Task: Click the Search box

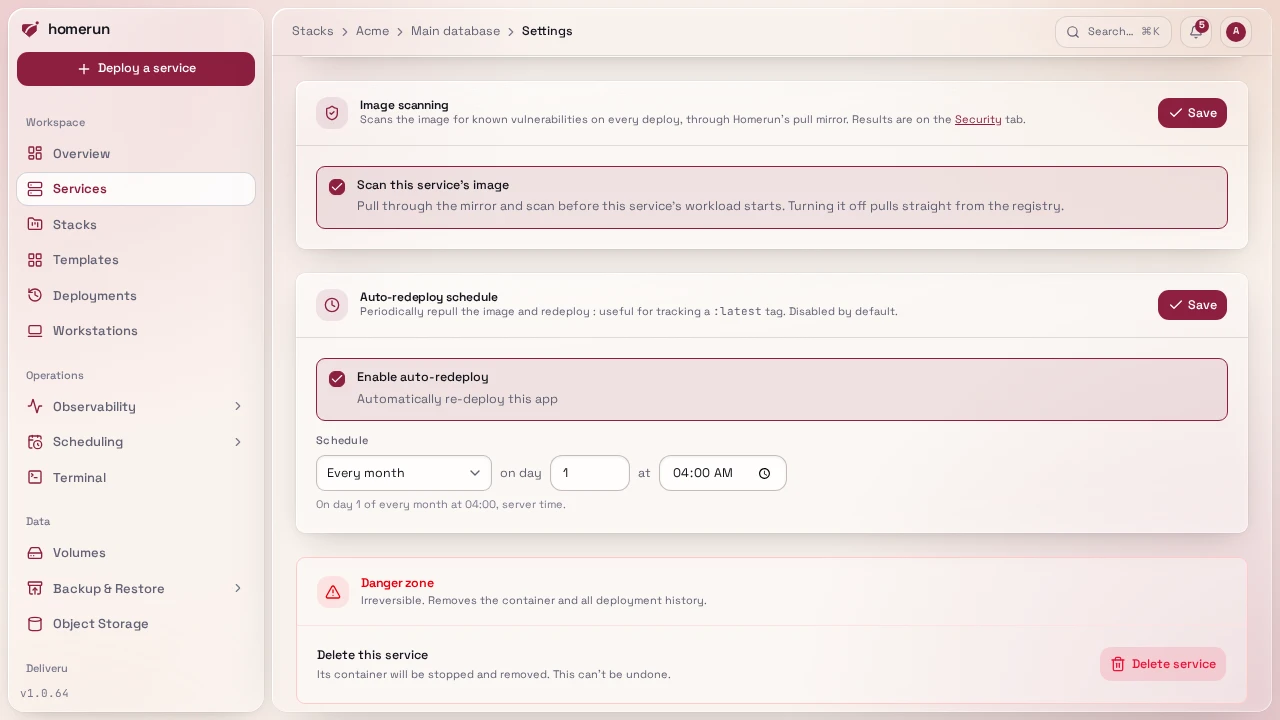Action: point(1113,32)
